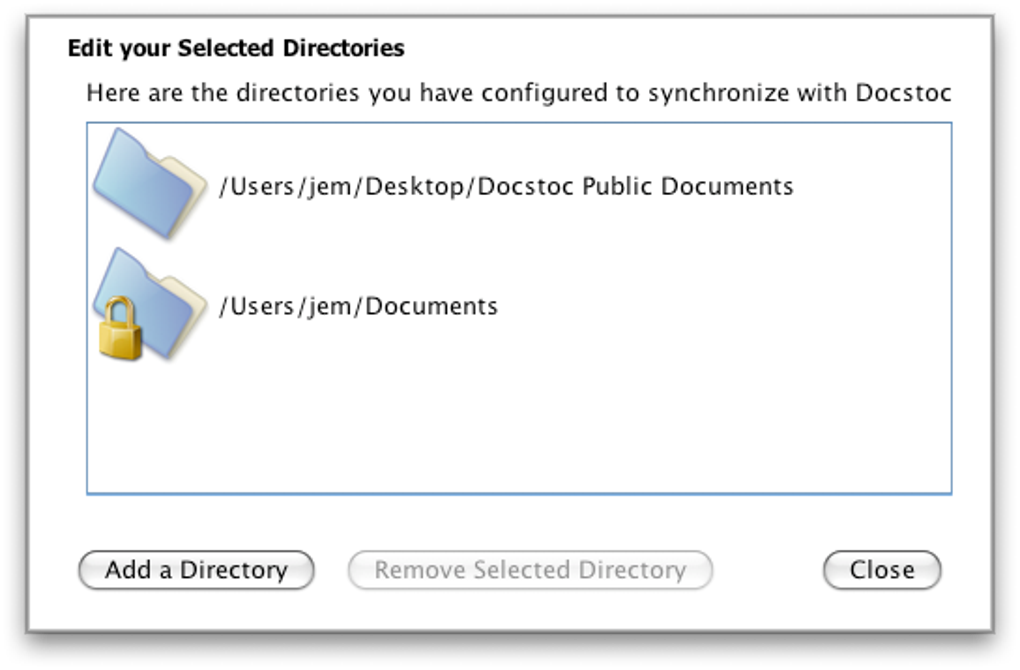The width and height of the screenshot is (1020, 670).
Task: Click blank row area right of /Users/jem/Documents
Action: 720,306
